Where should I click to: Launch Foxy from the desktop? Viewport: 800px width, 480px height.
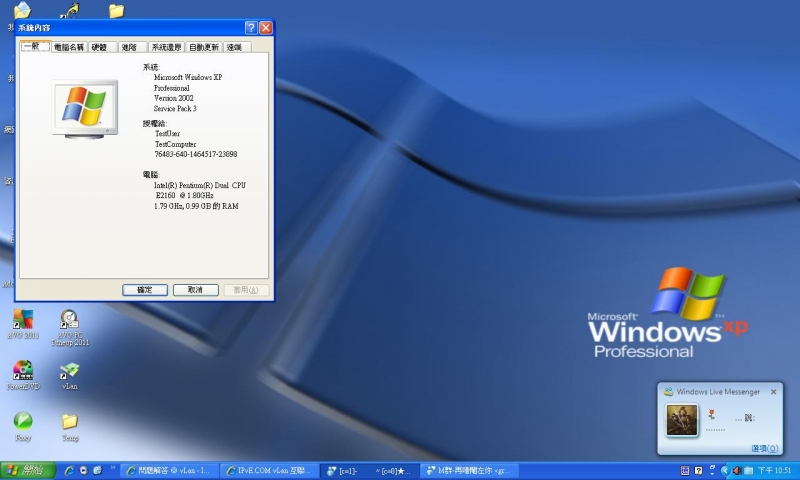[x=22, y=421]
